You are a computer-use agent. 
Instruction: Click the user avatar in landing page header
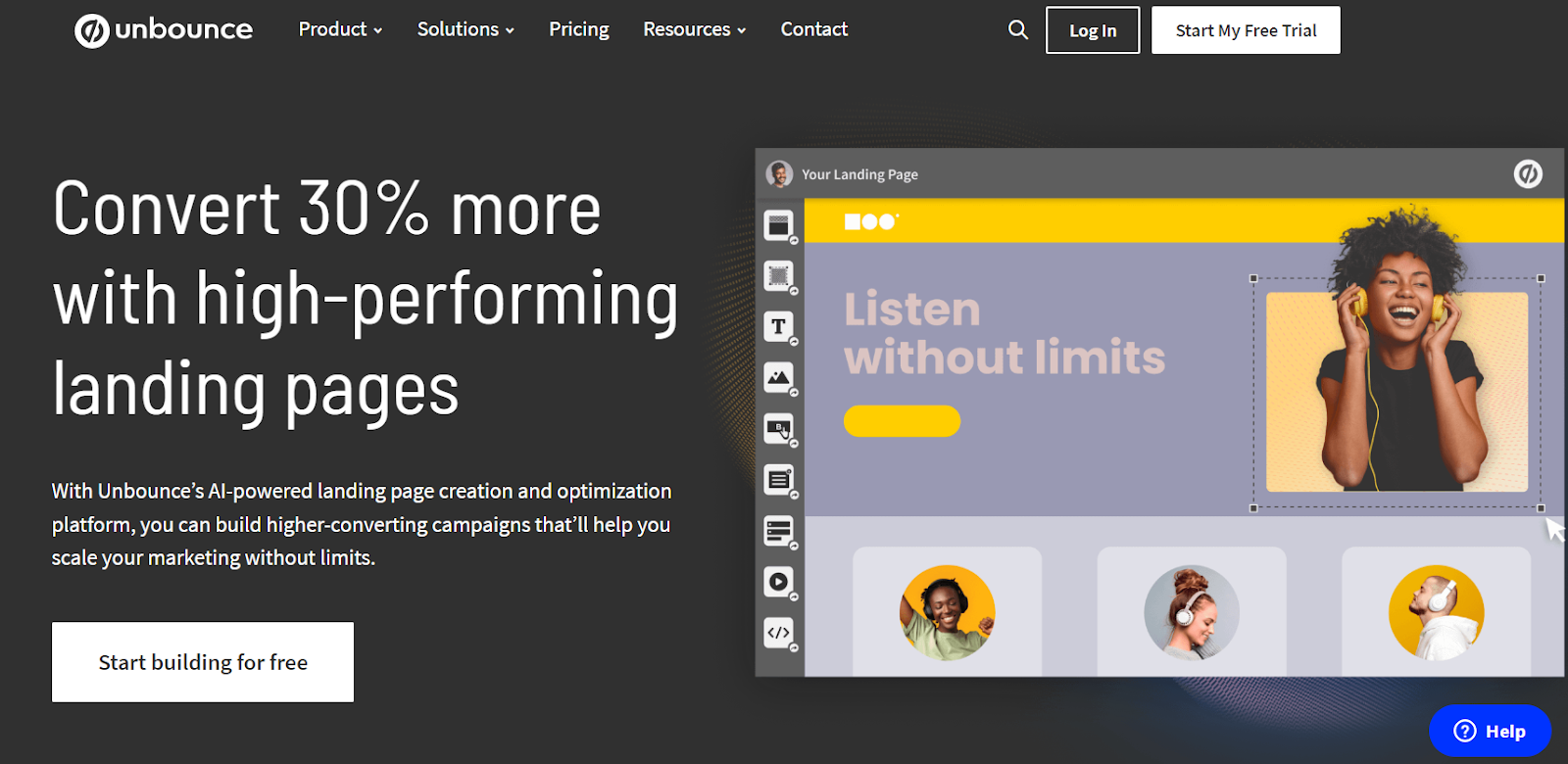point(780,174)
